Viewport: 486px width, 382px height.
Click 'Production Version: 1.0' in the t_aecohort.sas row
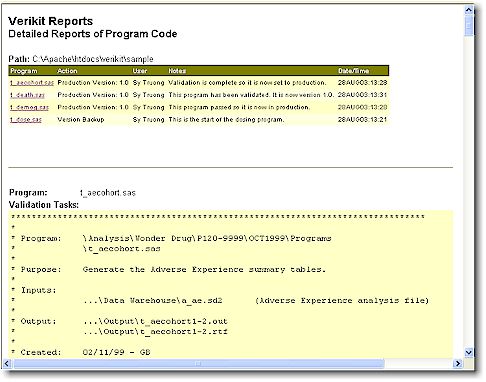pos(93,83)
